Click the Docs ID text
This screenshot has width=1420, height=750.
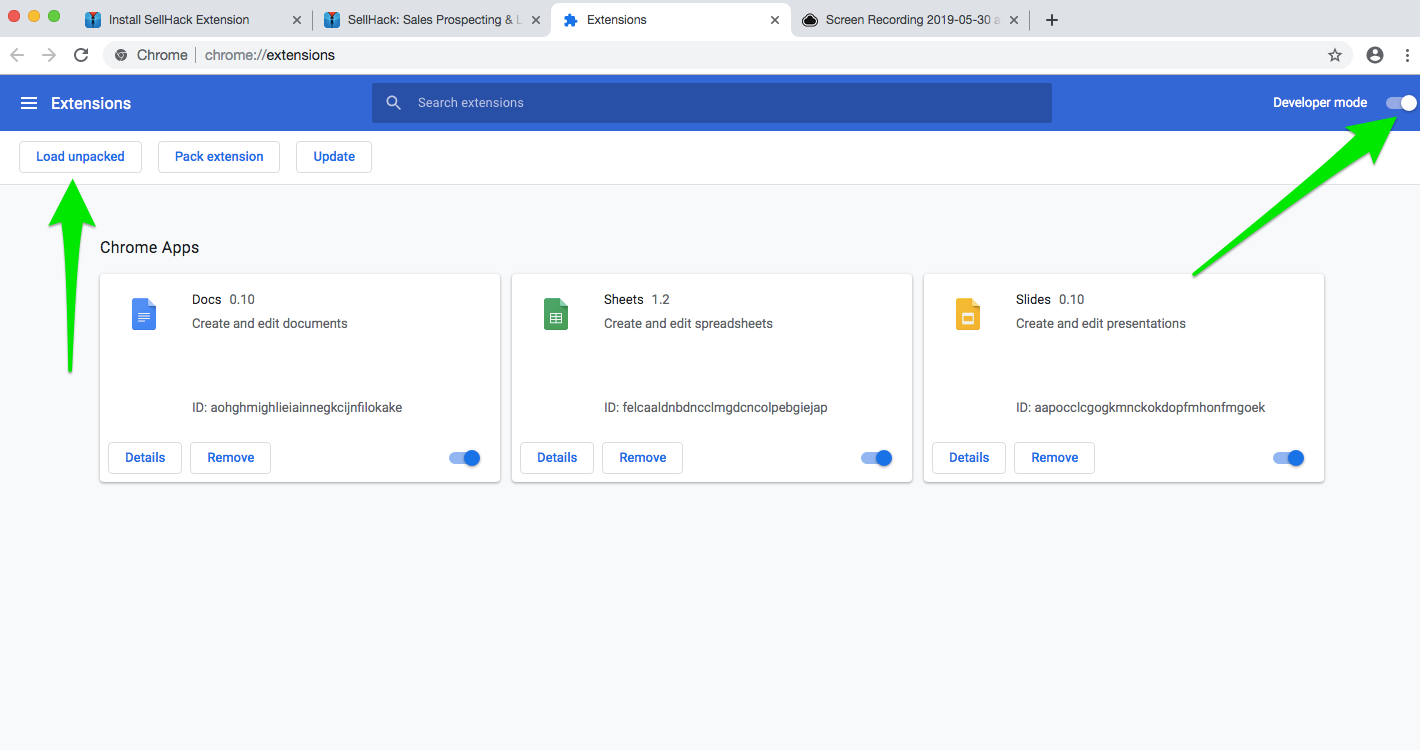click(297, 408)
